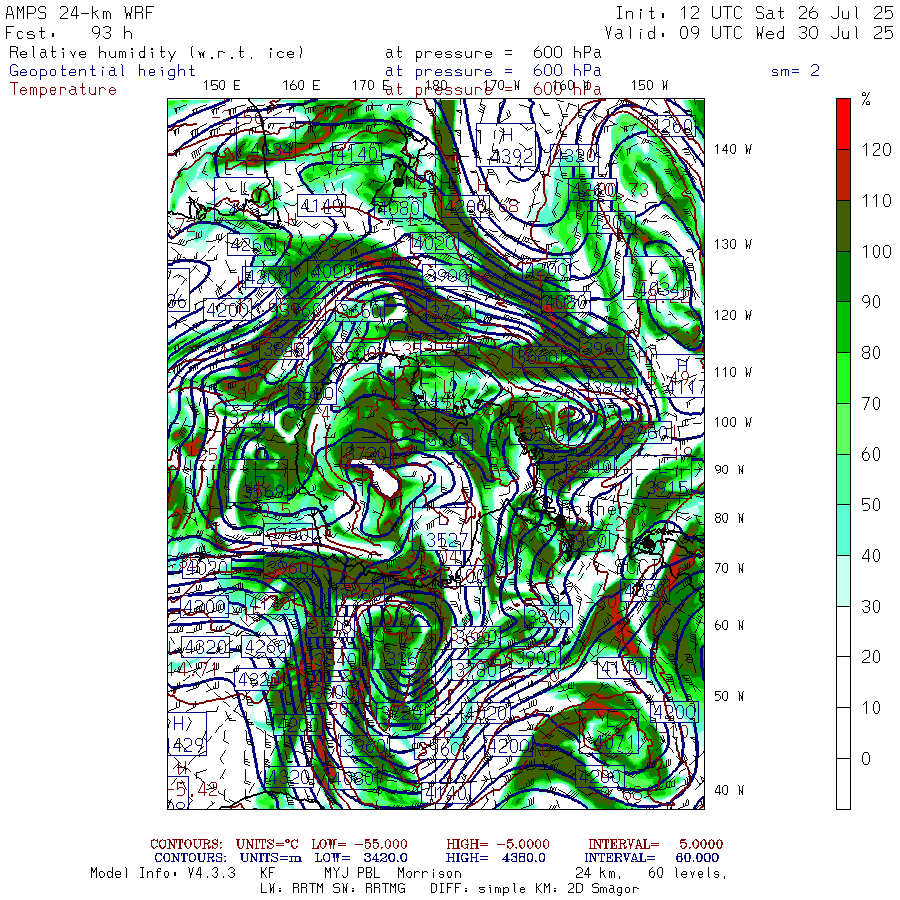Click the 'H 4392' high-pressure label box on the map
Image resolution: width=900 pixels, height=900 pixels.
(x=506, y=145)
